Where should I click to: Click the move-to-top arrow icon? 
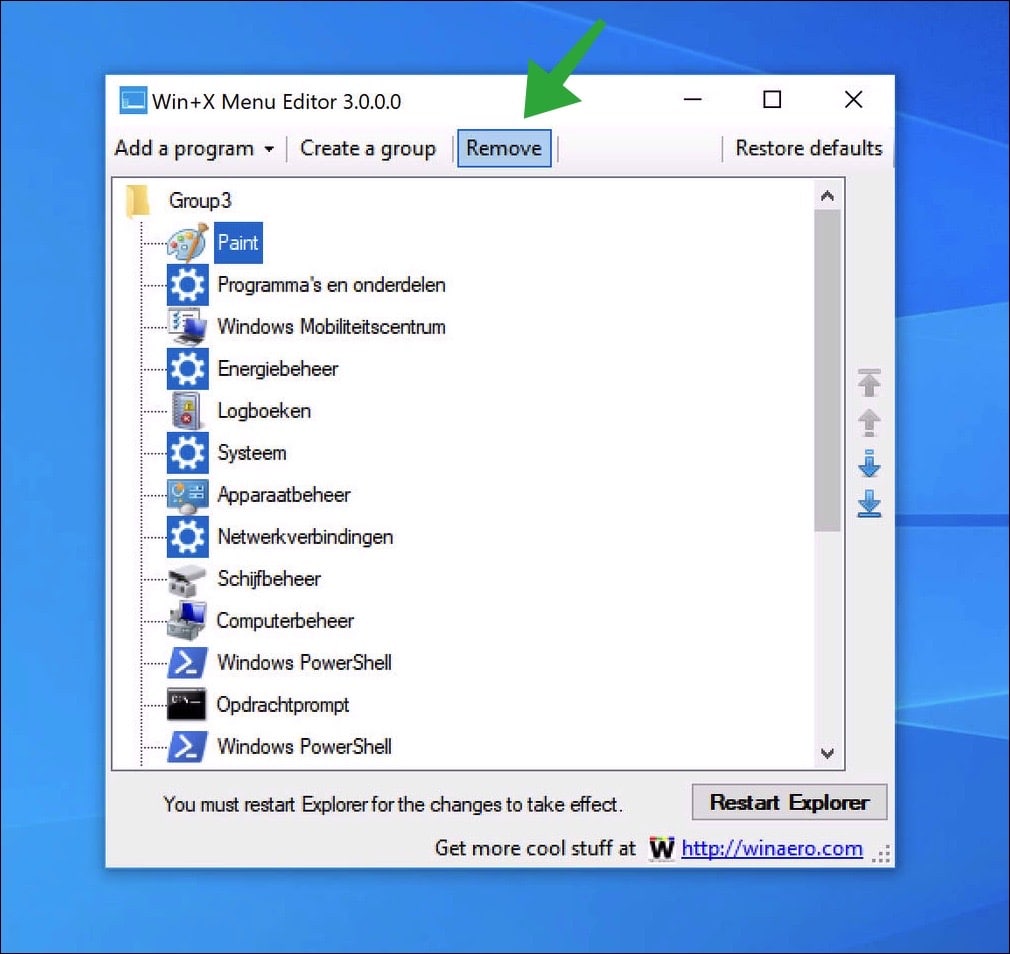[869, 383]
